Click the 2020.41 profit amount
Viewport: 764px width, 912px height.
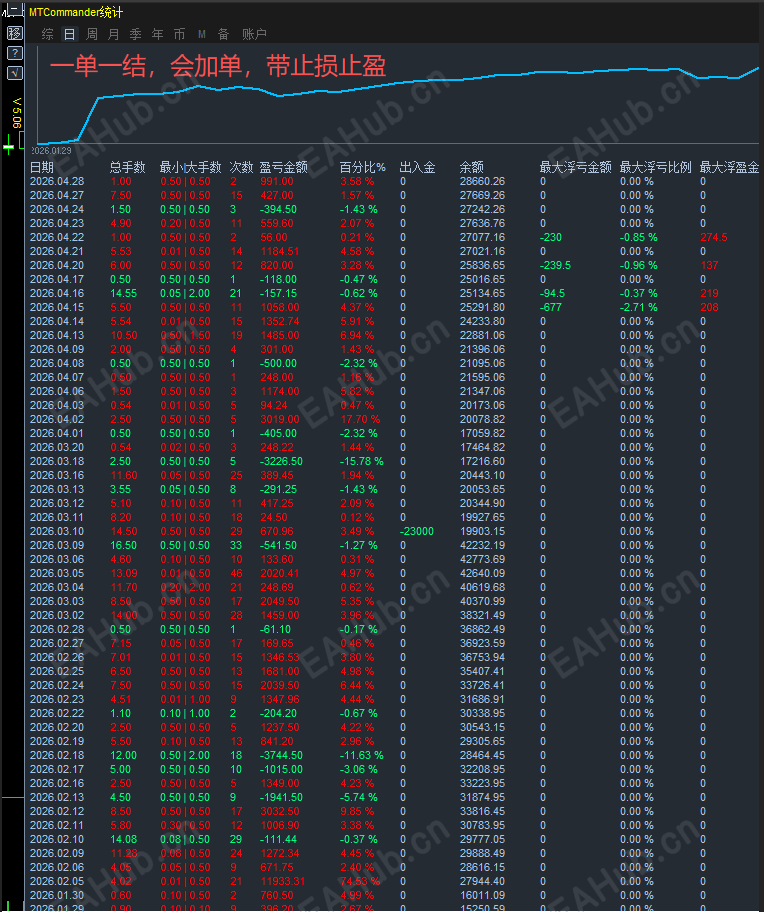tap(280, 573)
